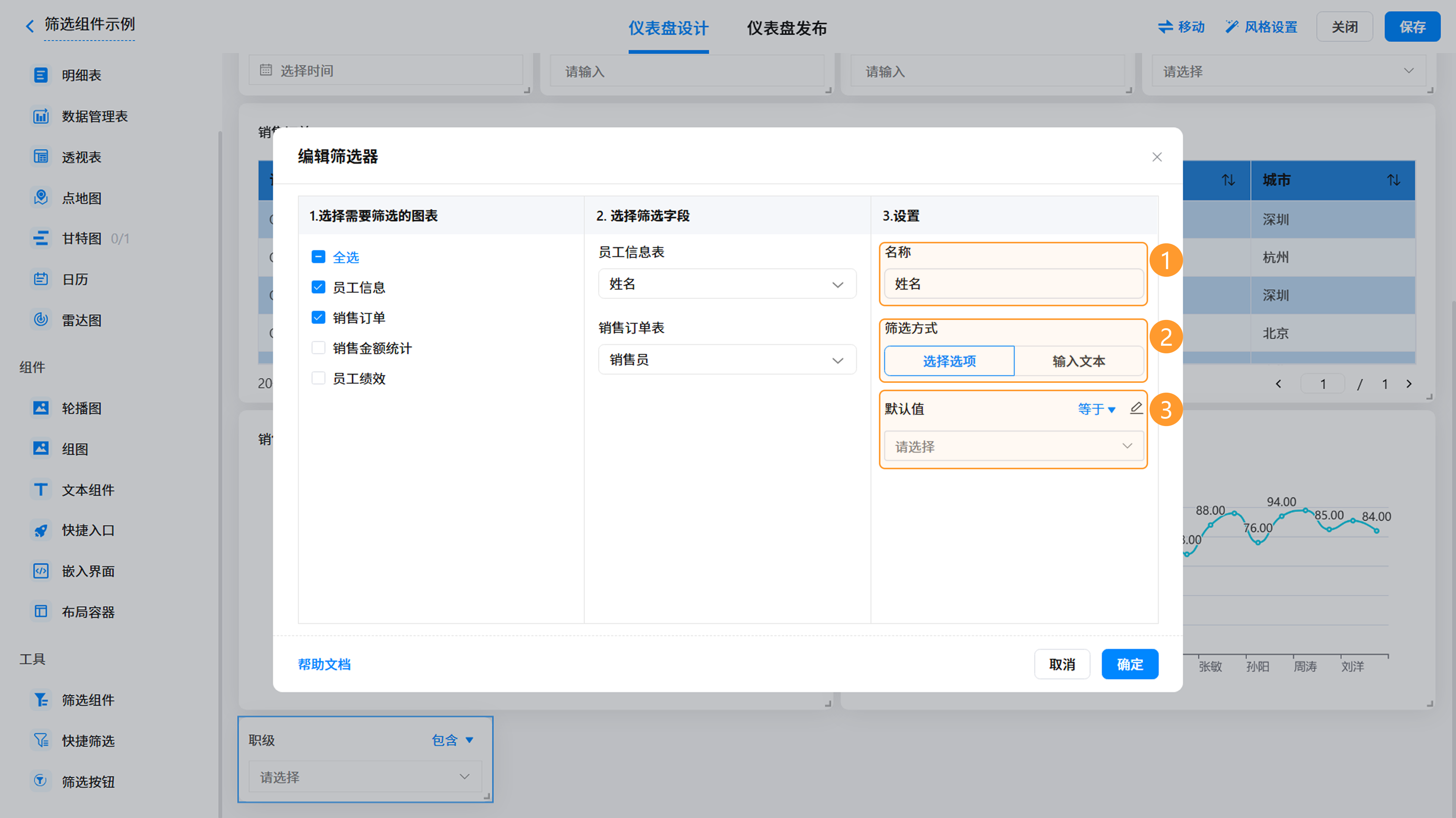Uncheck the 员工信息 checkbox
Screen dimensions: 1456x818
318,287
